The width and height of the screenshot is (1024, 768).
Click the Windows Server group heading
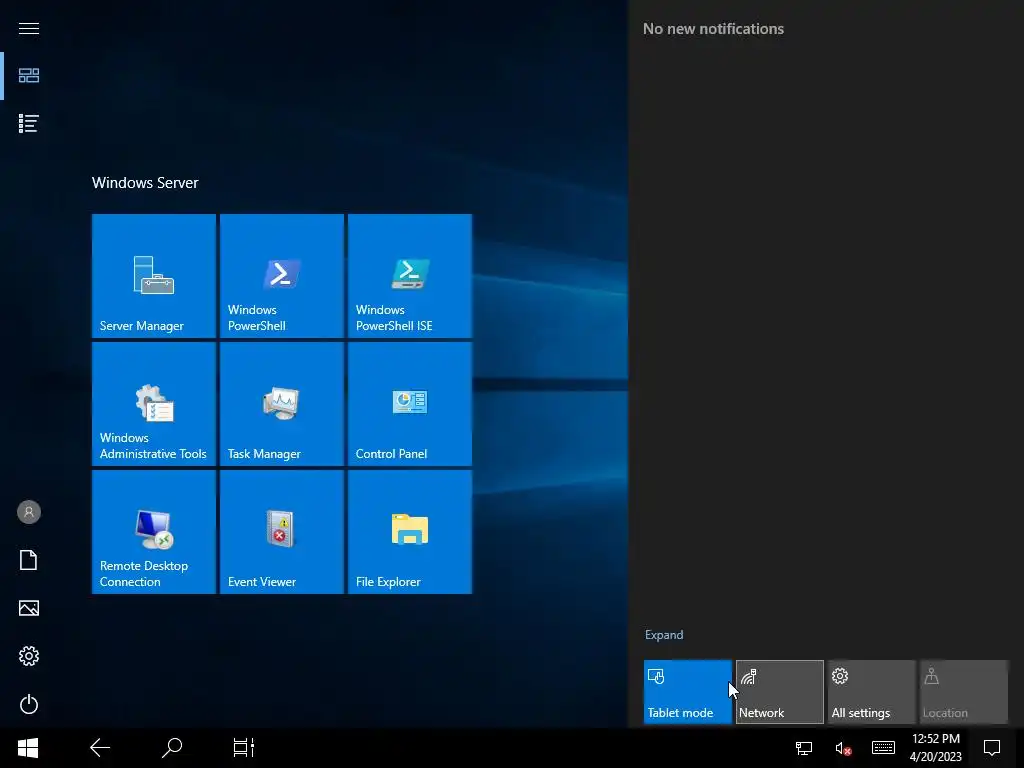pyautogui.click(x=145, y=183)
